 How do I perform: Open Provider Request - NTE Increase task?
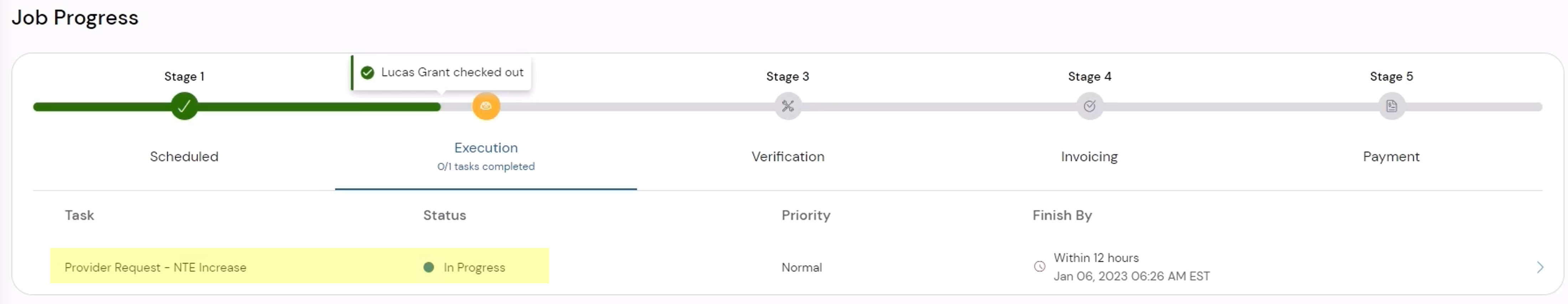(x=155, y=268)
